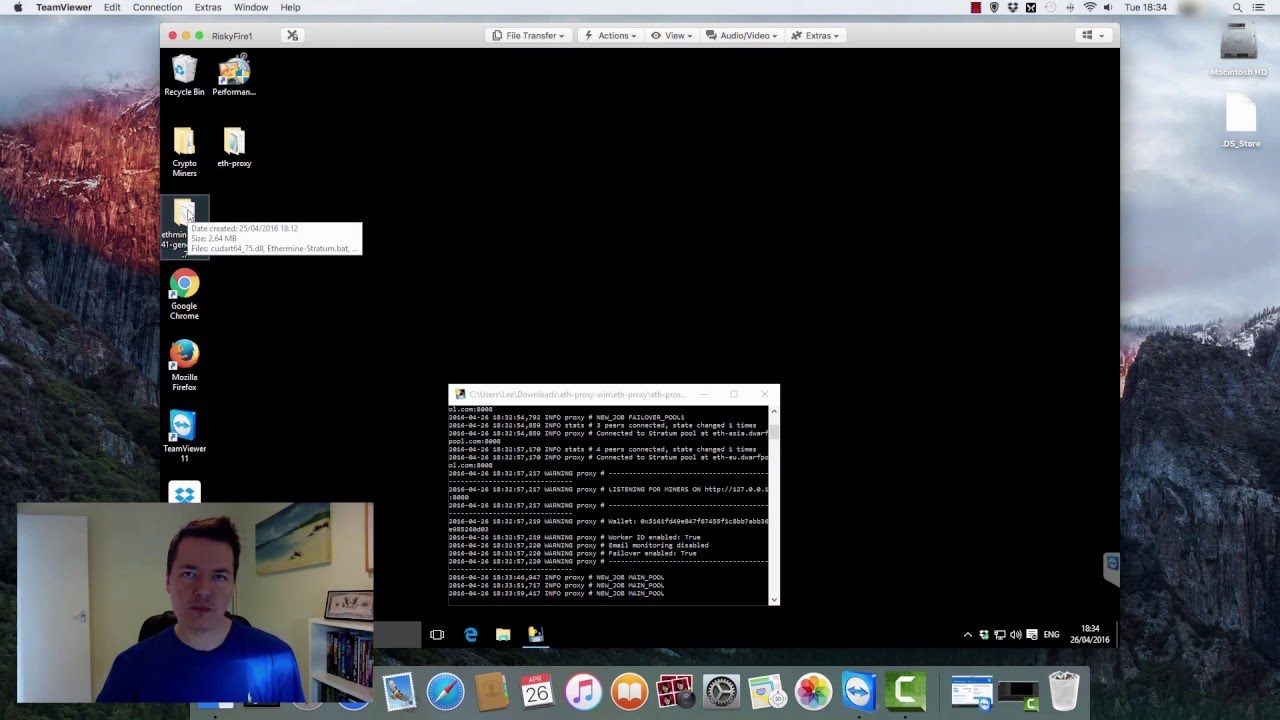Open iTunes from the Dock

[583, 691]
